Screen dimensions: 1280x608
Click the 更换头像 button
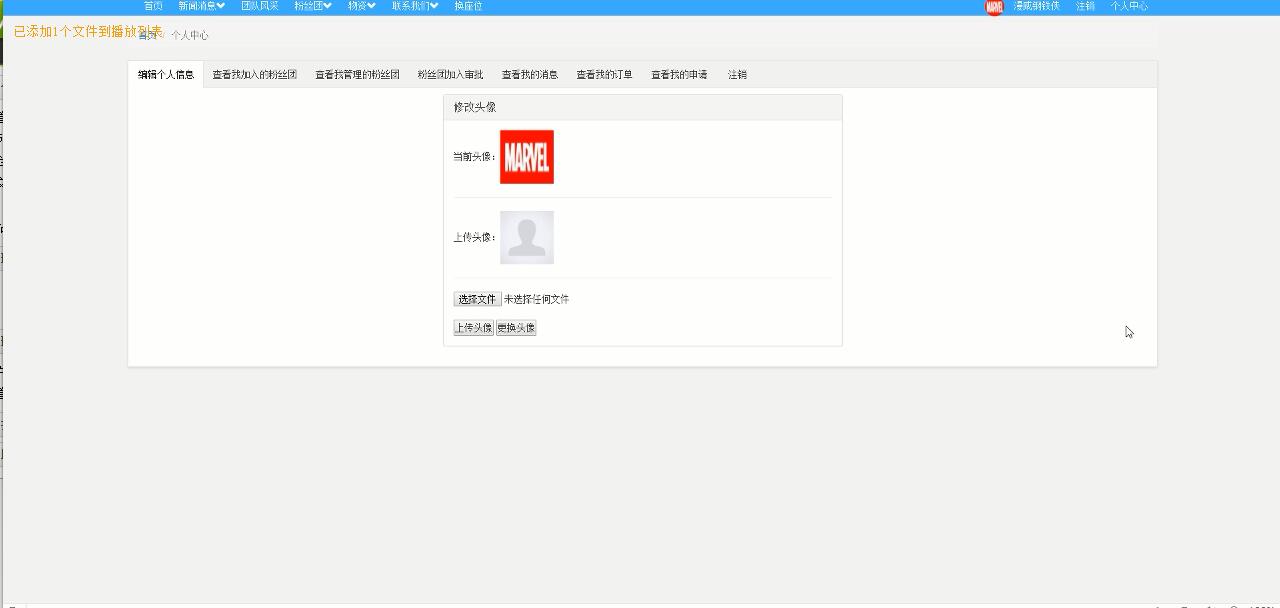pos(516,328)
